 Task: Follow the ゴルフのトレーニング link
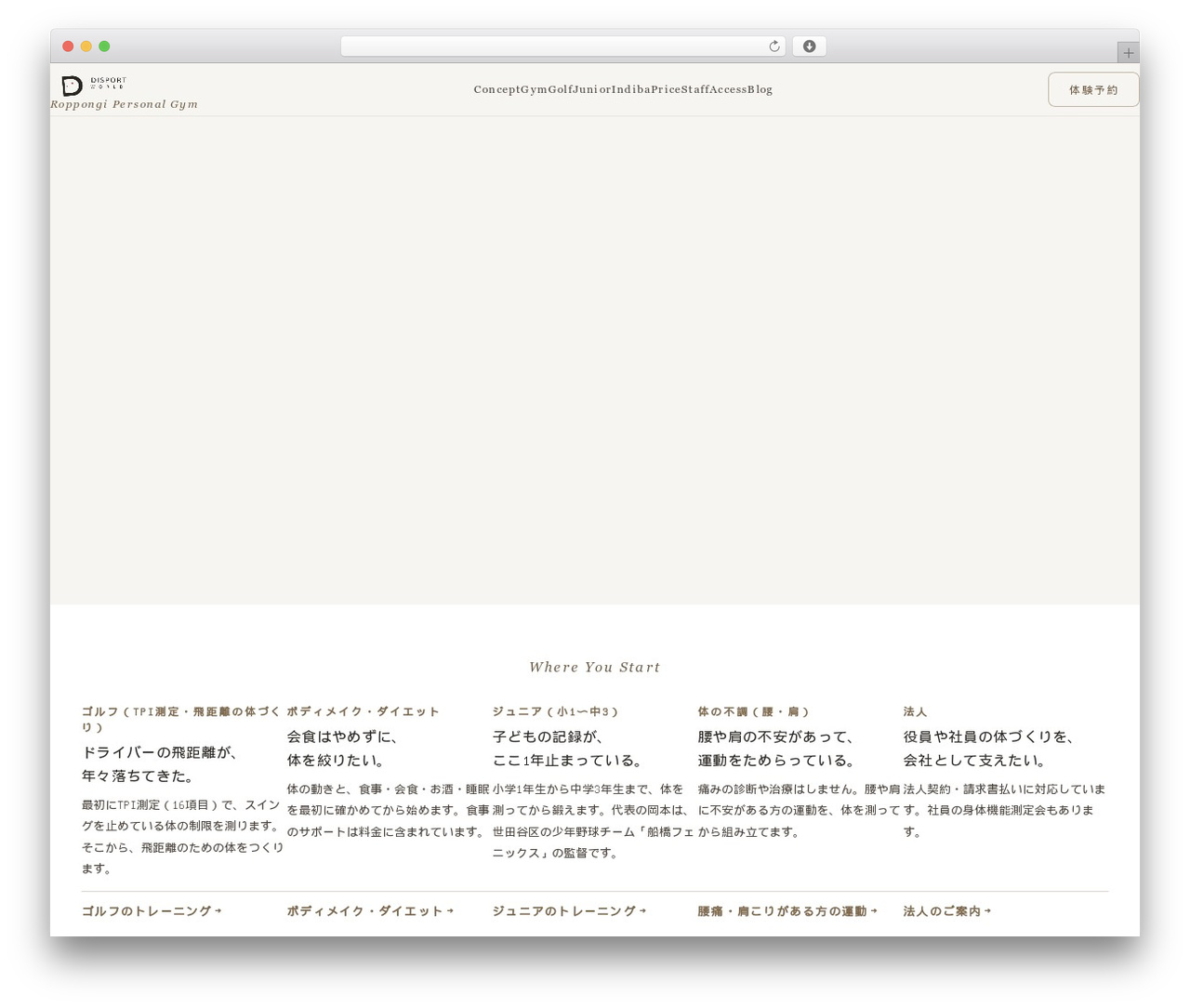coord(152,911)
